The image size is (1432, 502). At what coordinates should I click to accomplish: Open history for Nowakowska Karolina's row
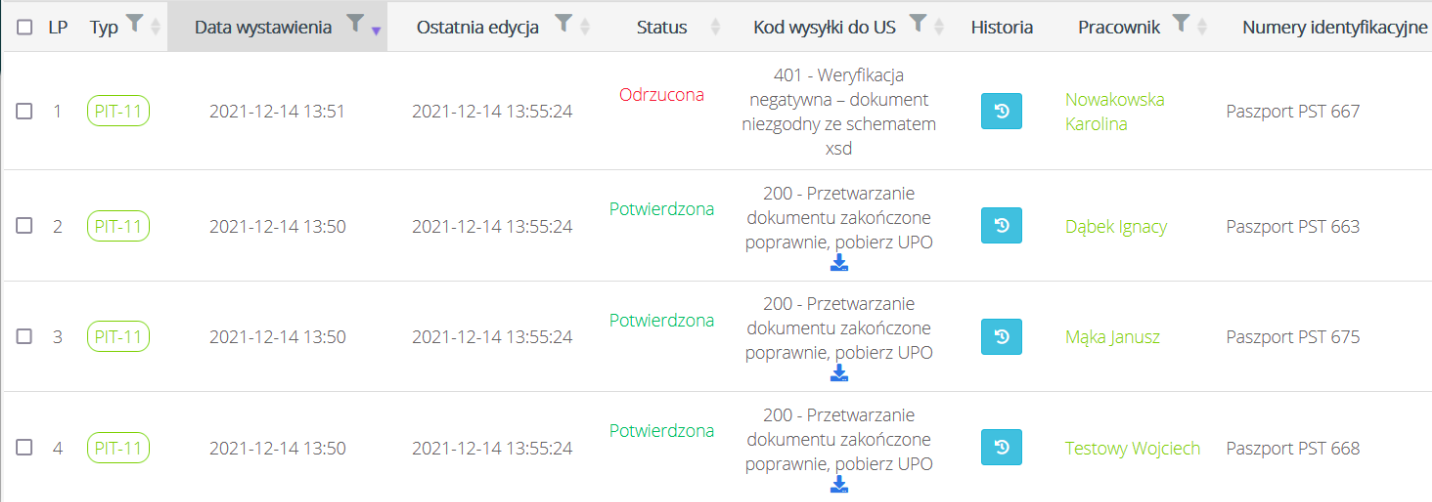1001,111
